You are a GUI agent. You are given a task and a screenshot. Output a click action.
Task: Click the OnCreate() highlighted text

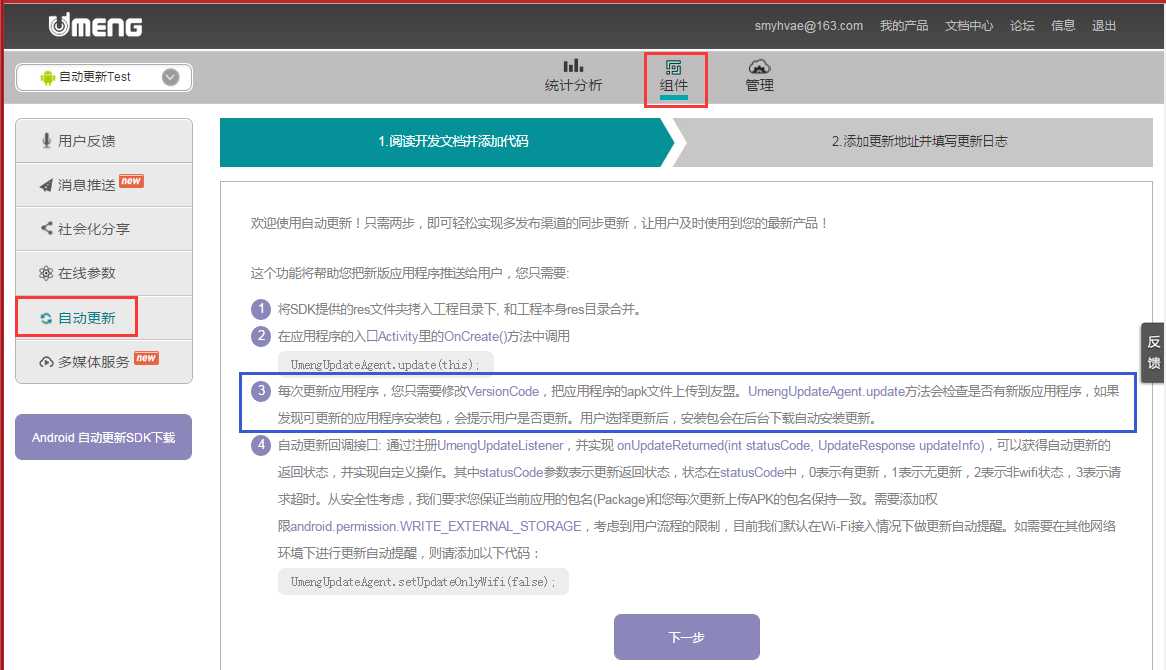[475, 337]
